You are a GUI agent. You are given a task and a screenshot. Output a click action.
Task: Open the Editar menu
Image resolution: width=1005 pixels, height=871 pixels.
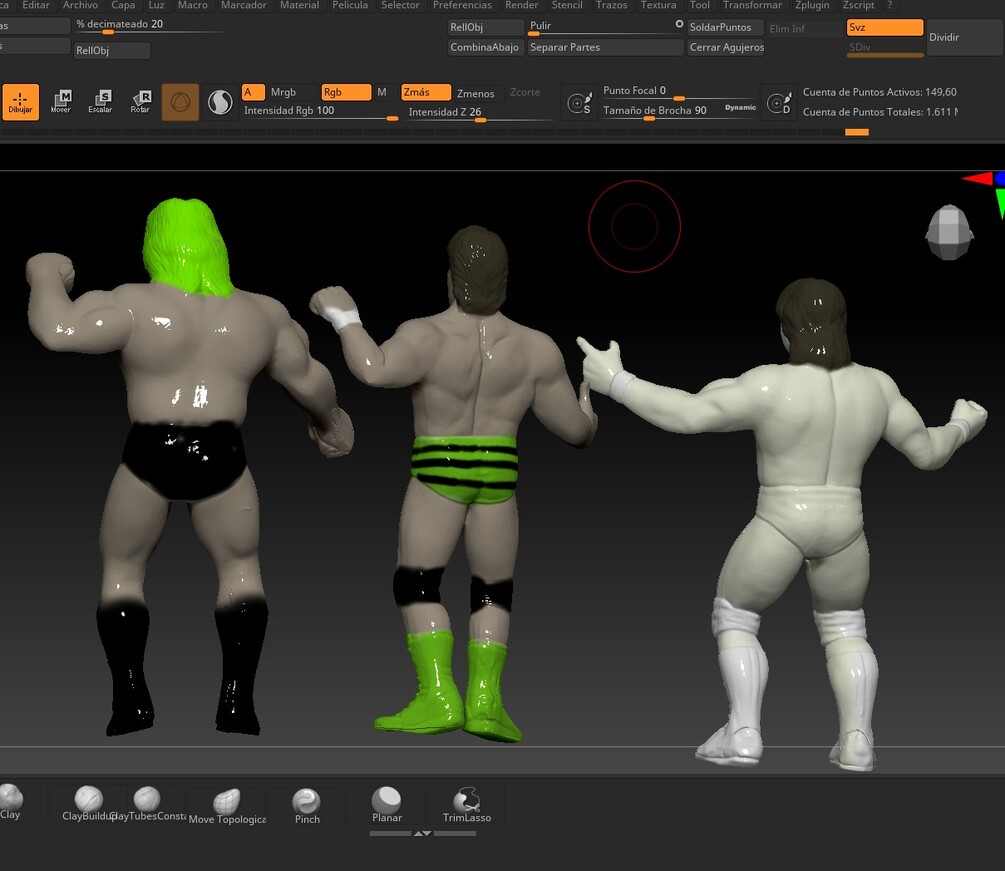point(36,5)
